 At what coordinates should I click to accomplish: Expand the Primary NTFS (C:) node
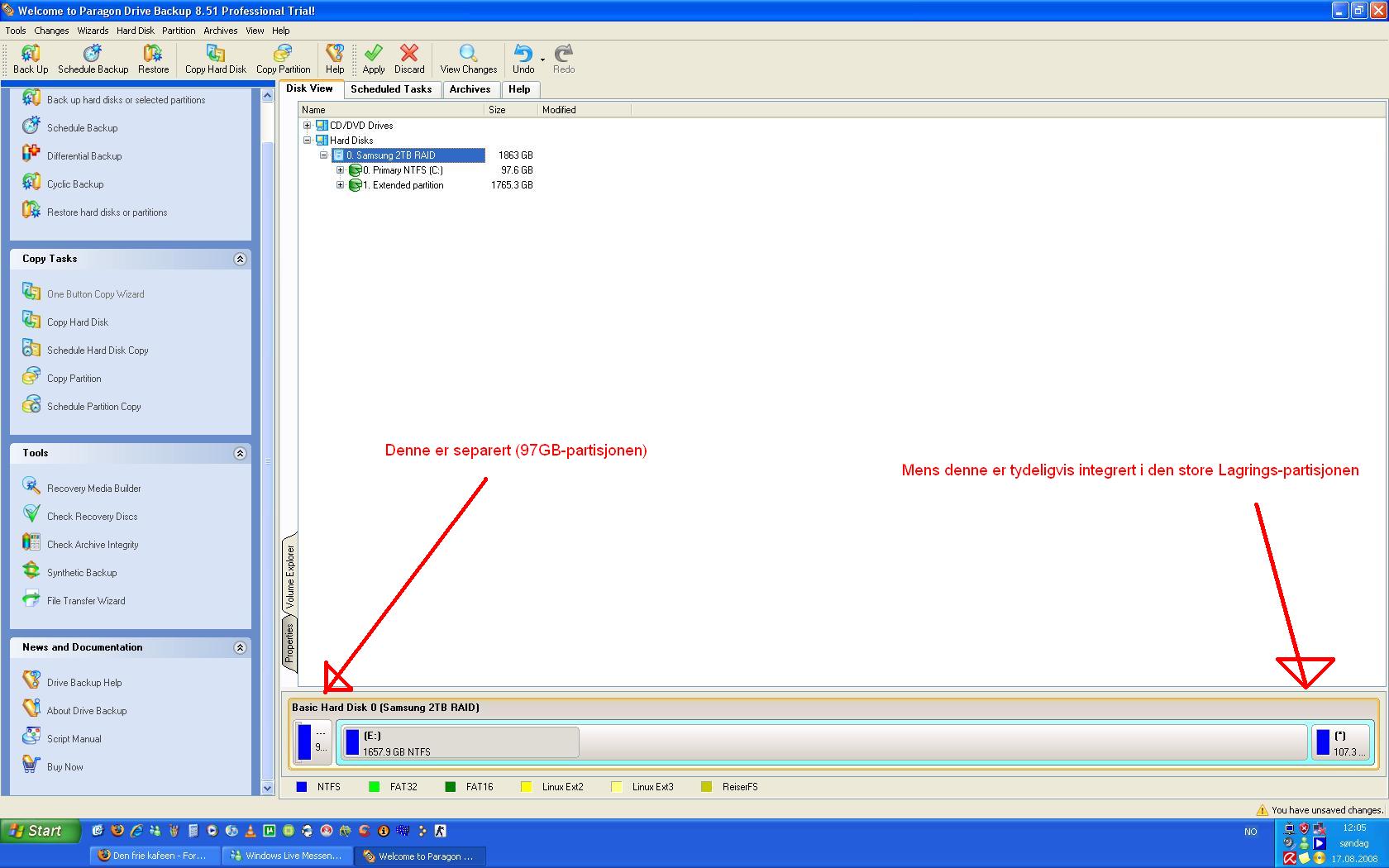(x=340, y=170)
